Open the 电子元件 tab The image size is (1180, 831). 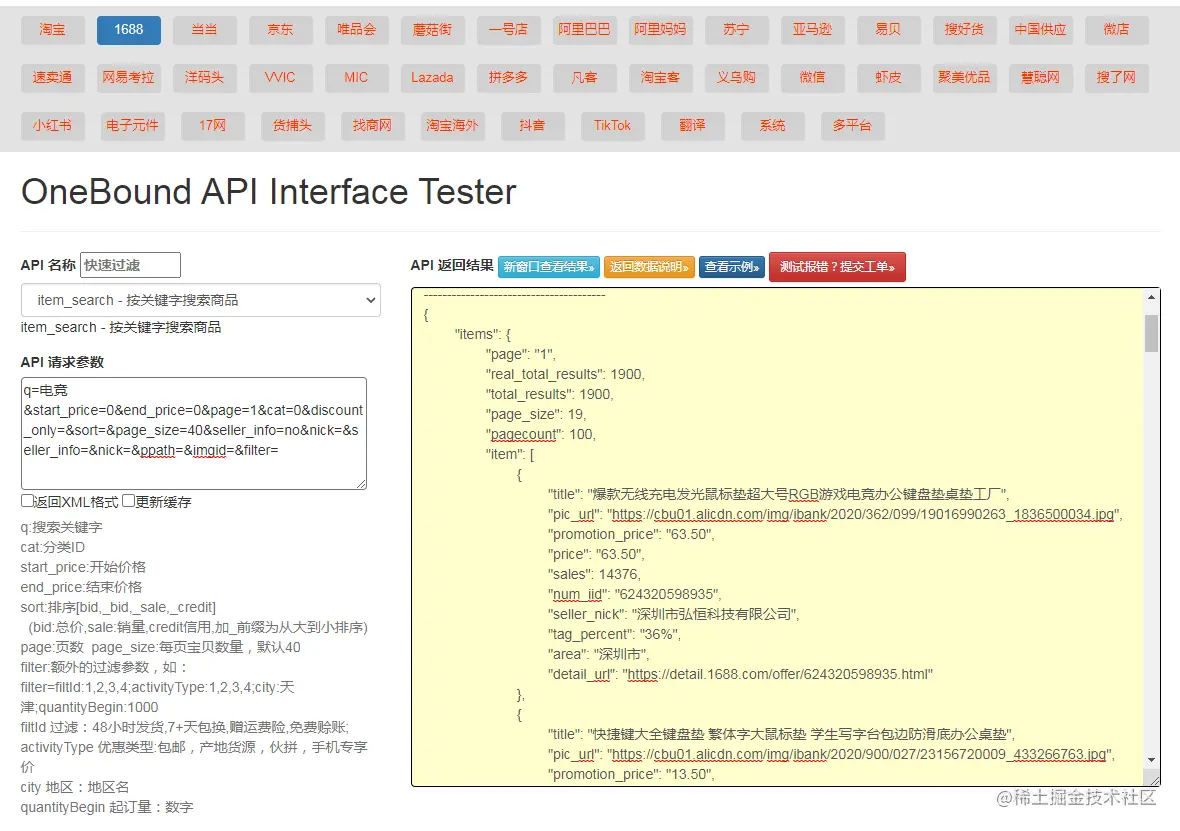(x=132, y=126)
